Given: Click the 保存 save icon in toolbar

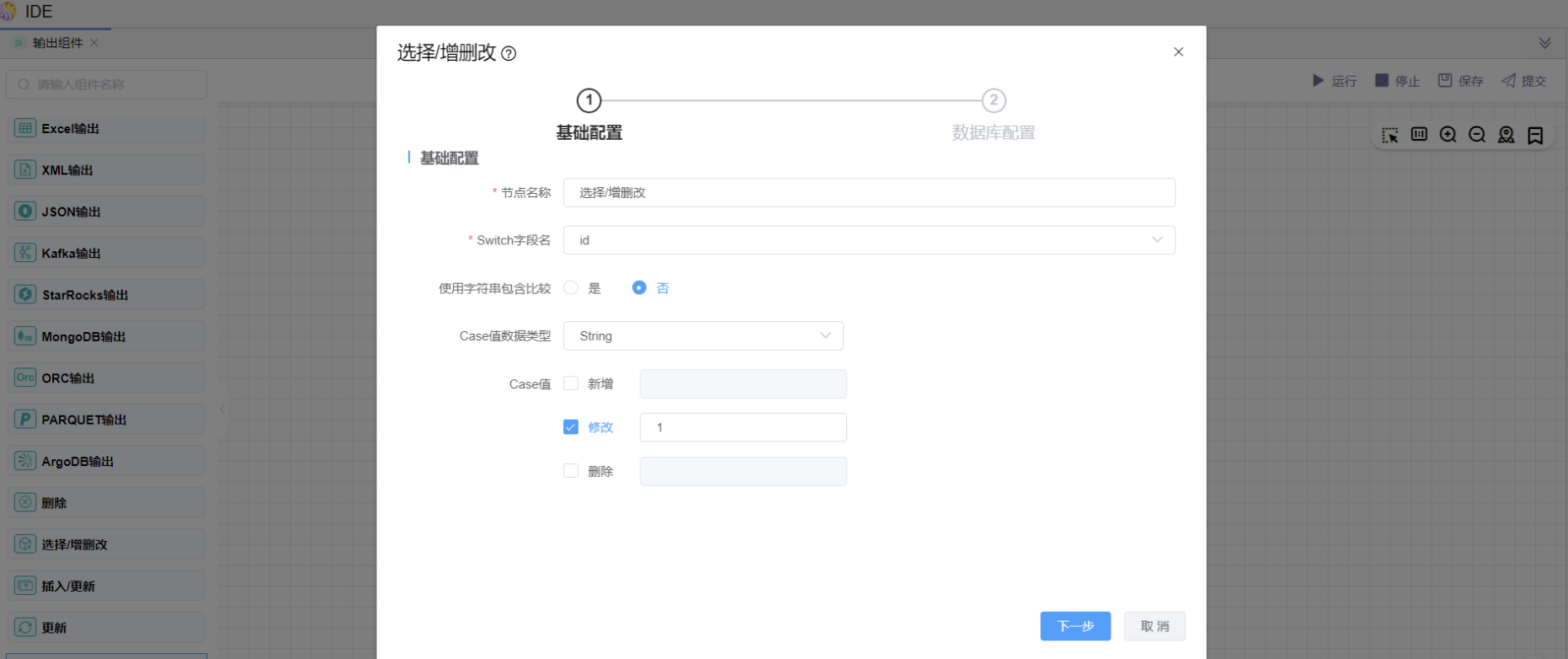Looking at the screenshot, I should pos(1445,81).
